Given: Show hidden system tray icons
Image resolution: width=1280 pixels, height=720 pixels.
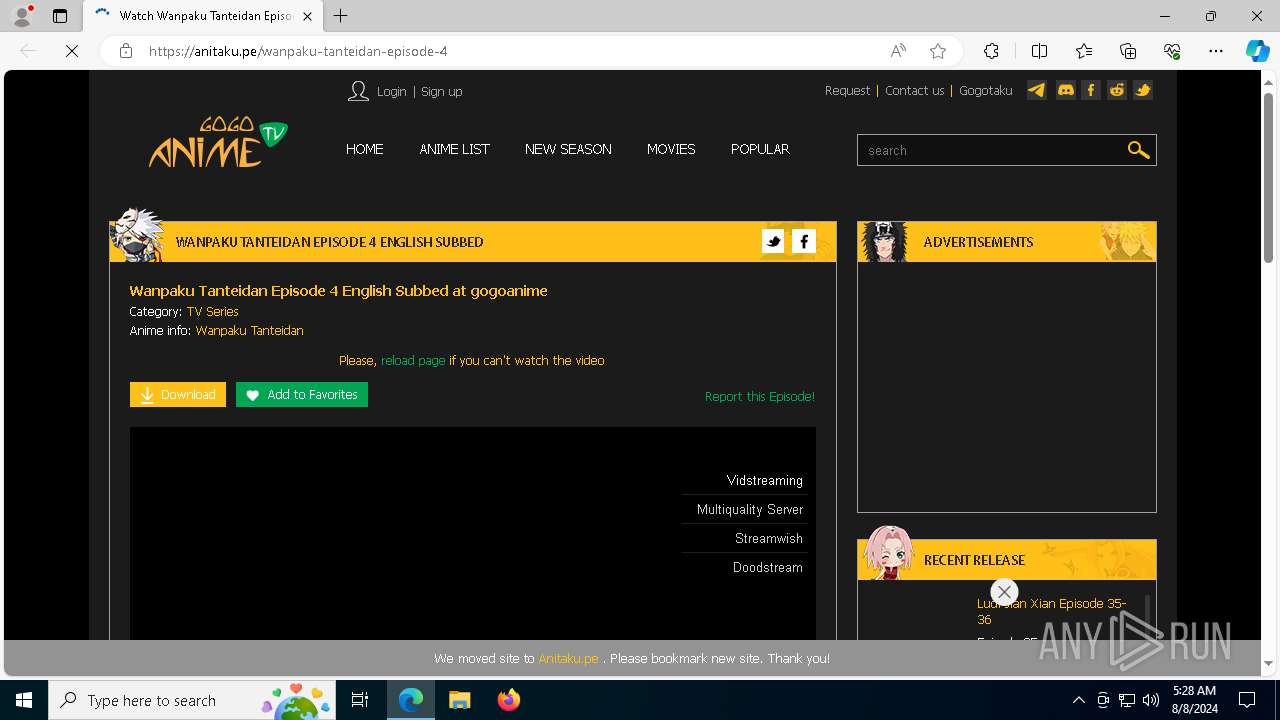Looking at the screenshot, I should [x=1078, y=700].
